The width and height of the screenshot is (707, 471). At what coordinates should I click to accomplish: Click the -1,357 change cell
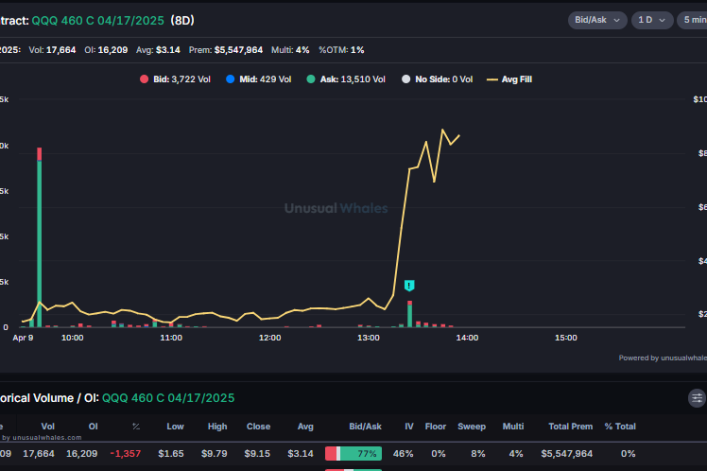125,454
